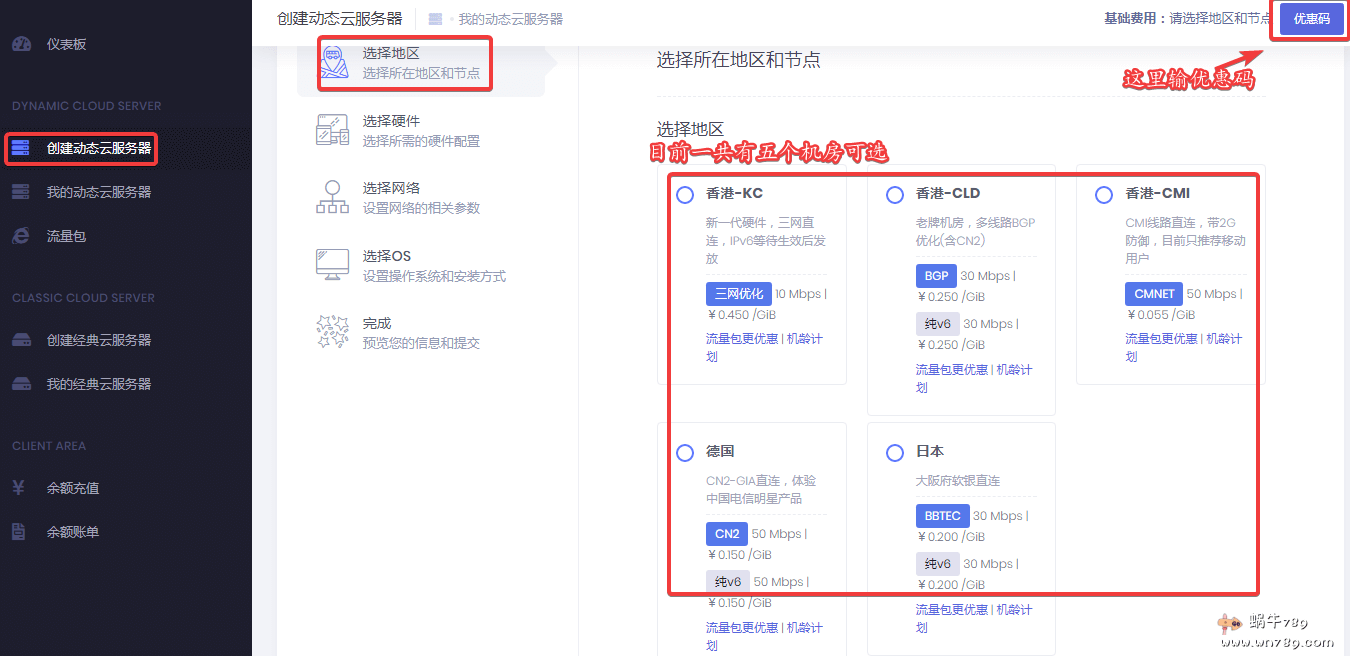Click the 流量包 browser icon in sidebar
Screen dimensions: 1350x656
pyautogui.click(x=21, y=236)
